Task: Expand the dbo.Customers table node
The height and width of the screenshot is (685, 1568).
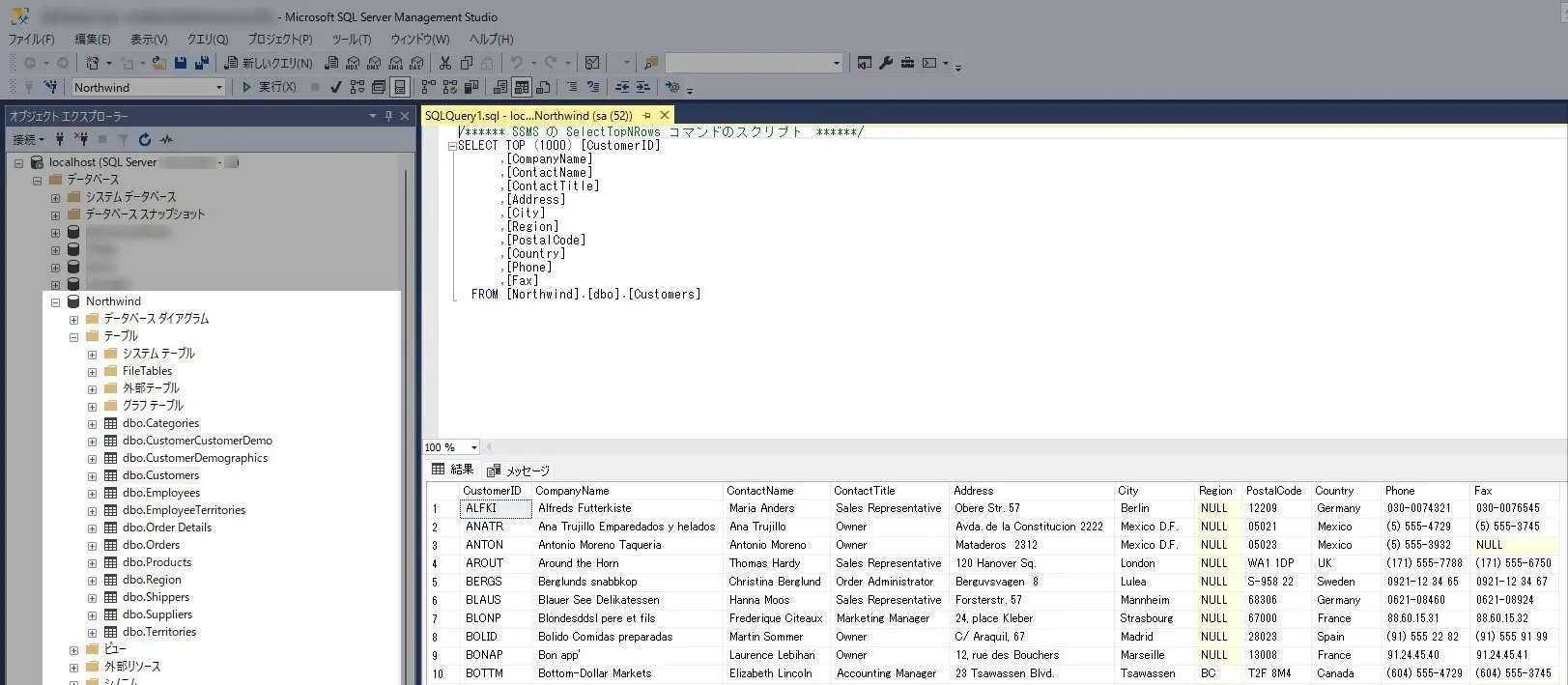Action: tap(93, 475)
